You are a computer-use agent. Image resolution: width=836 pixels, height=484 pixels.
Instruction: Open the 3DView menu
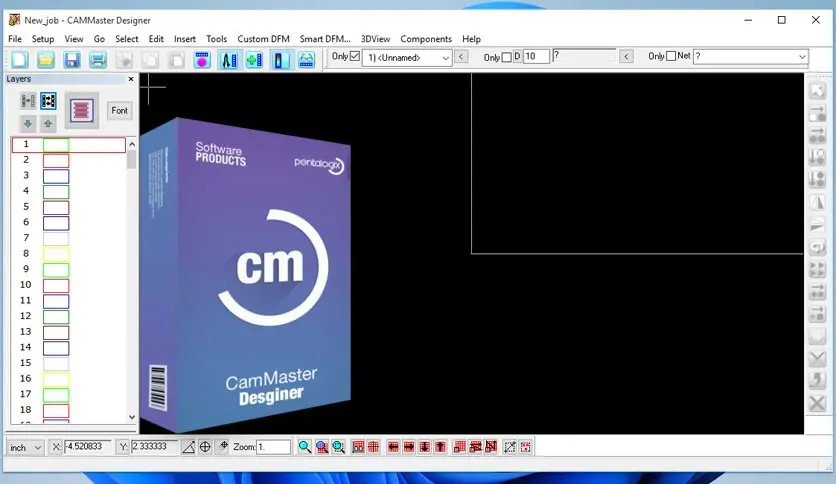[x=375, y=39]
